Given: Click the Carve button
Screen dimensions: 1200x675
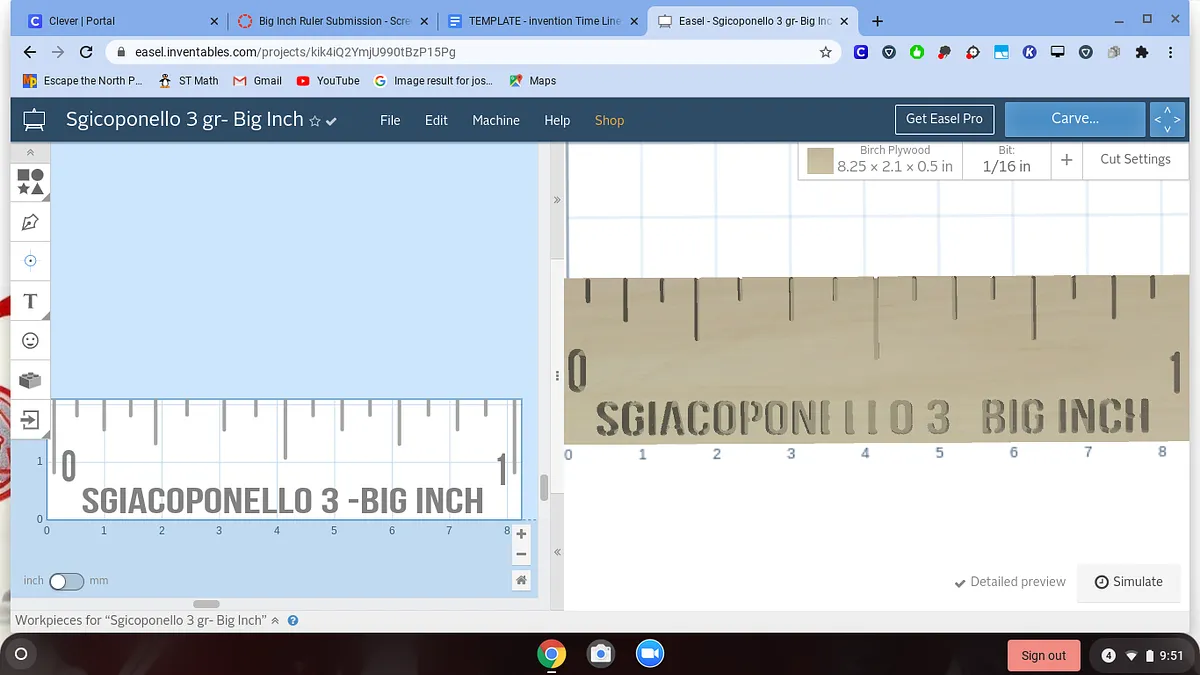Looking at the screenshot, I should coord(1074,119).
